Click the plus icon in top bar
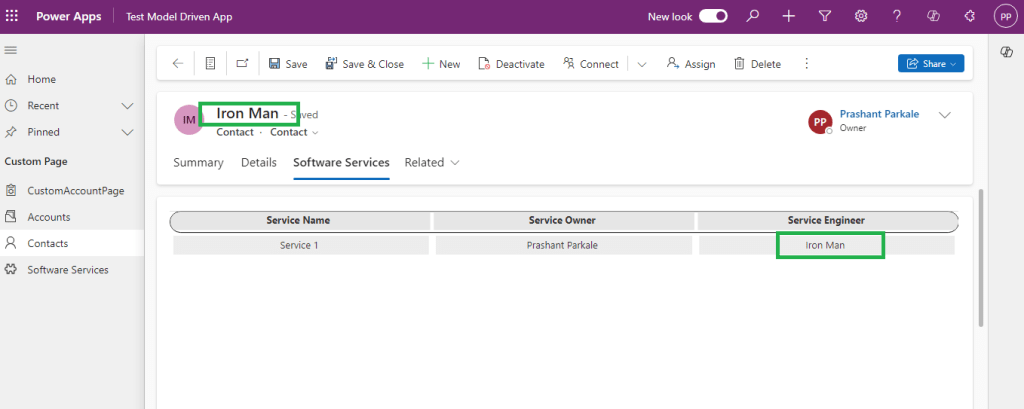The image size is (1024, 409). point(789,16)
